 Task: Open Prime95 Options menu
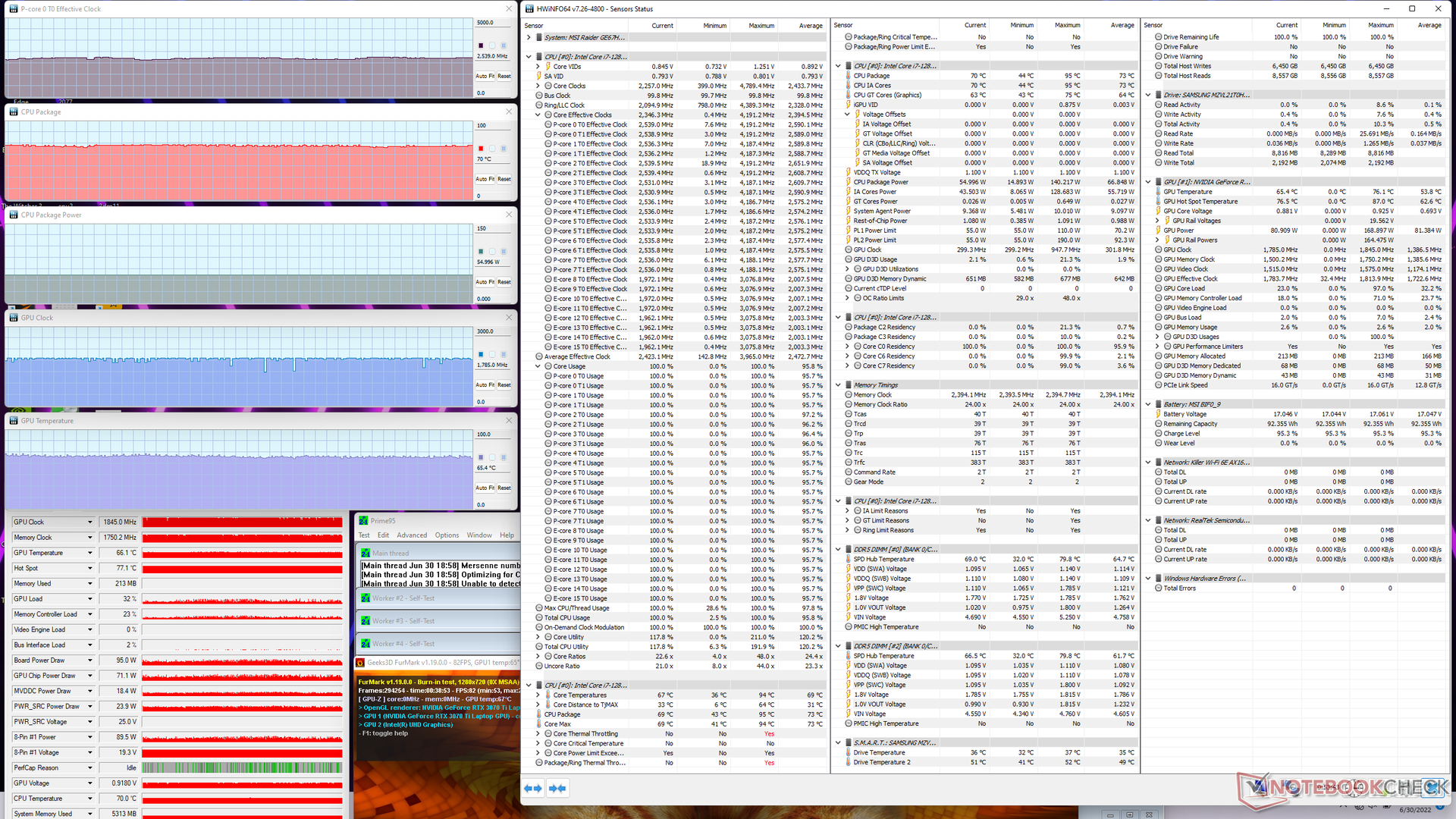pyautogui.click(x=447, y=535)
